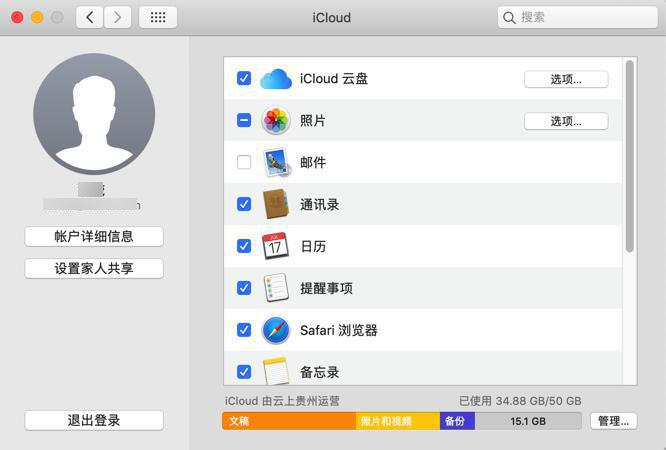666x450 pixels.
Task: Click the Mail stamp icon
Action: [x=277, y=162]
